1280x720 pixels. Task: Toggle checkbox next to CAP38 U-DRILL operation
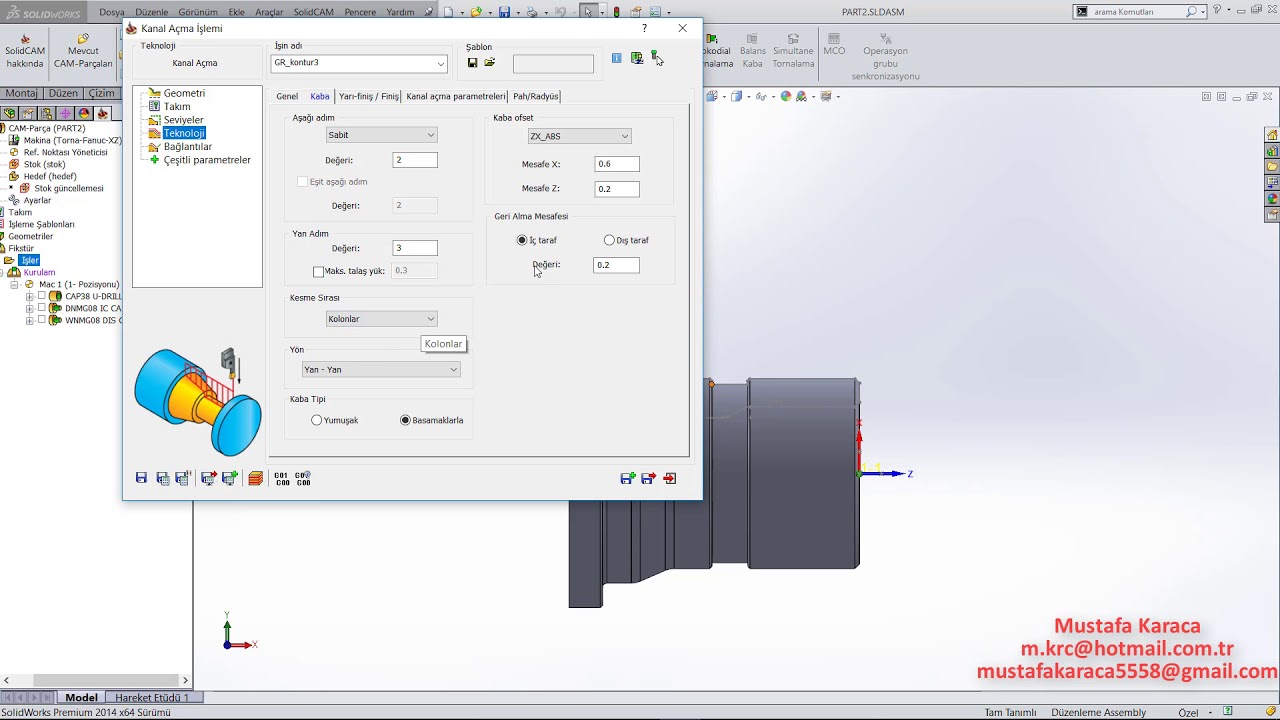[42, 296]
